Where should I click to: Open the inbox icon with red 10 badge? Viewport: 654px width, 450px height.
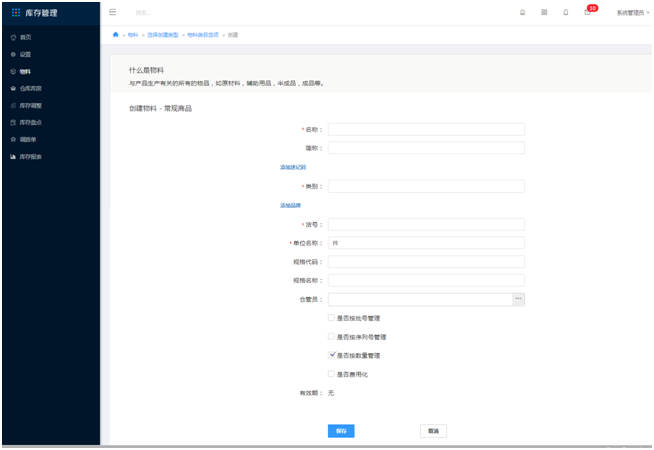coord(588,12)
